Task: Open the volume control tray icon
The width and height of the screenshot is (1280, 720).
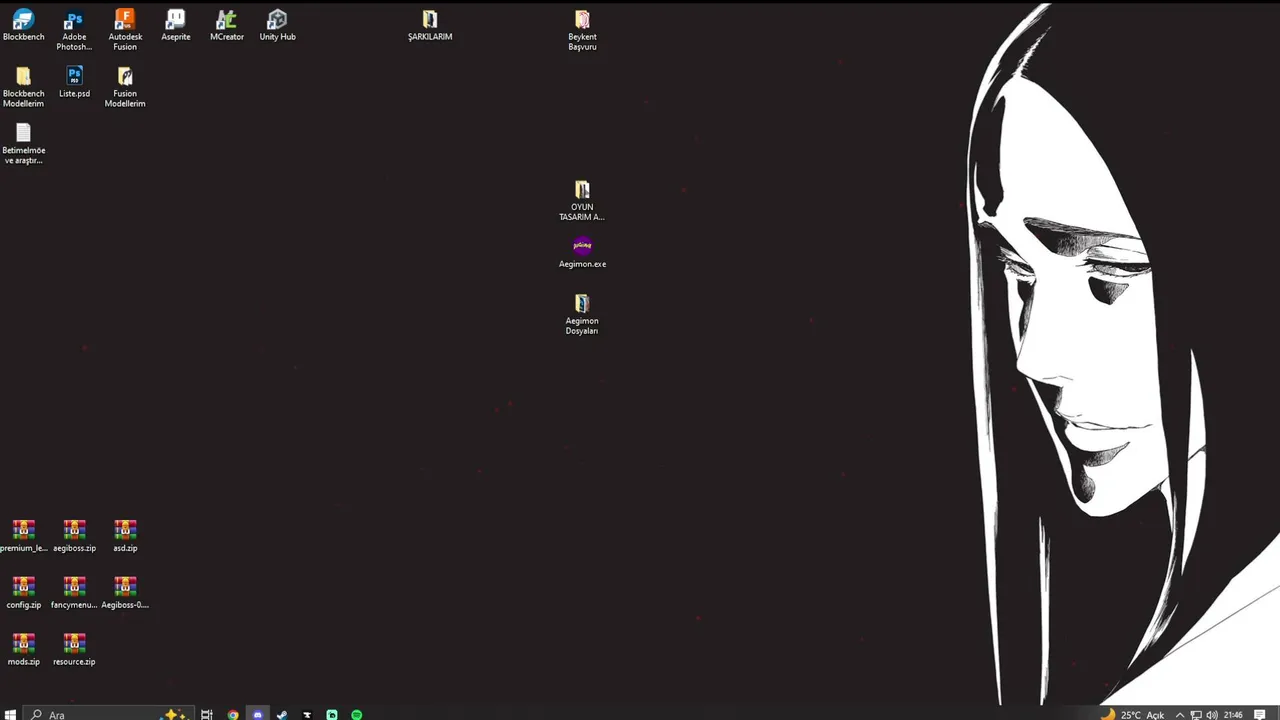Action: pos(1212,714)
